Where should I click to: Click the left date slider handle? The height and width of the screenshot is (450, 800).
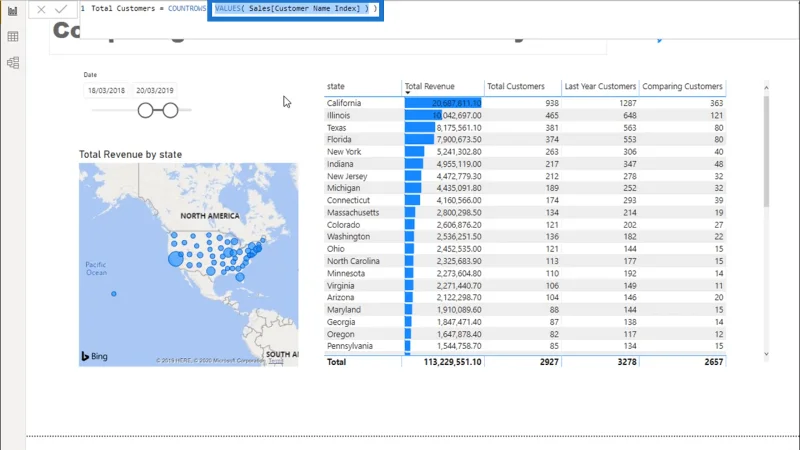click(145, 110)
